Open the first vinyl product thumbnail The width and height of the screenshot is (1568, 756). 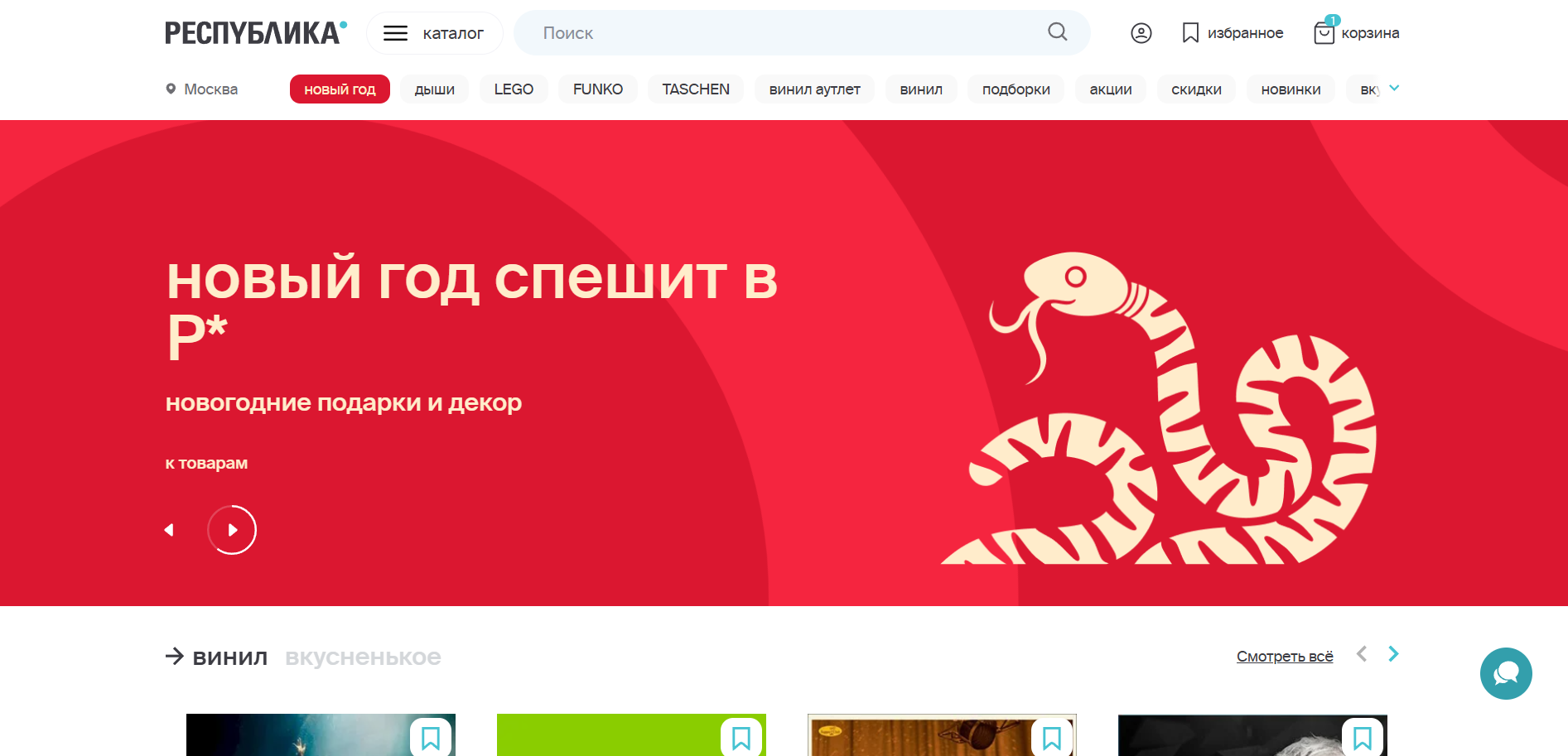(321, 735)
